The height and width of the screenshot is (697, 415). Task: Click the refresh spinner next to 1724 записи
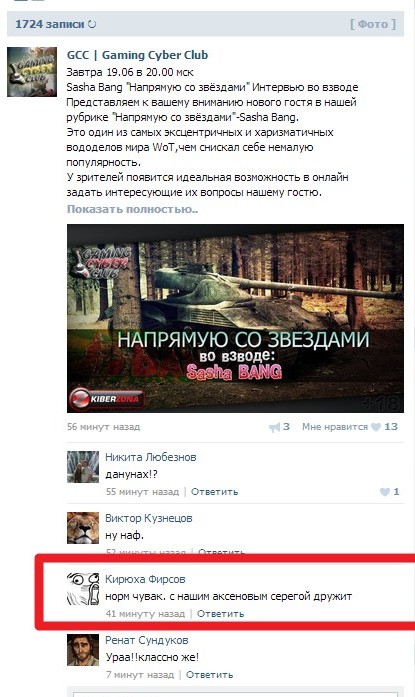pos(92,24)
